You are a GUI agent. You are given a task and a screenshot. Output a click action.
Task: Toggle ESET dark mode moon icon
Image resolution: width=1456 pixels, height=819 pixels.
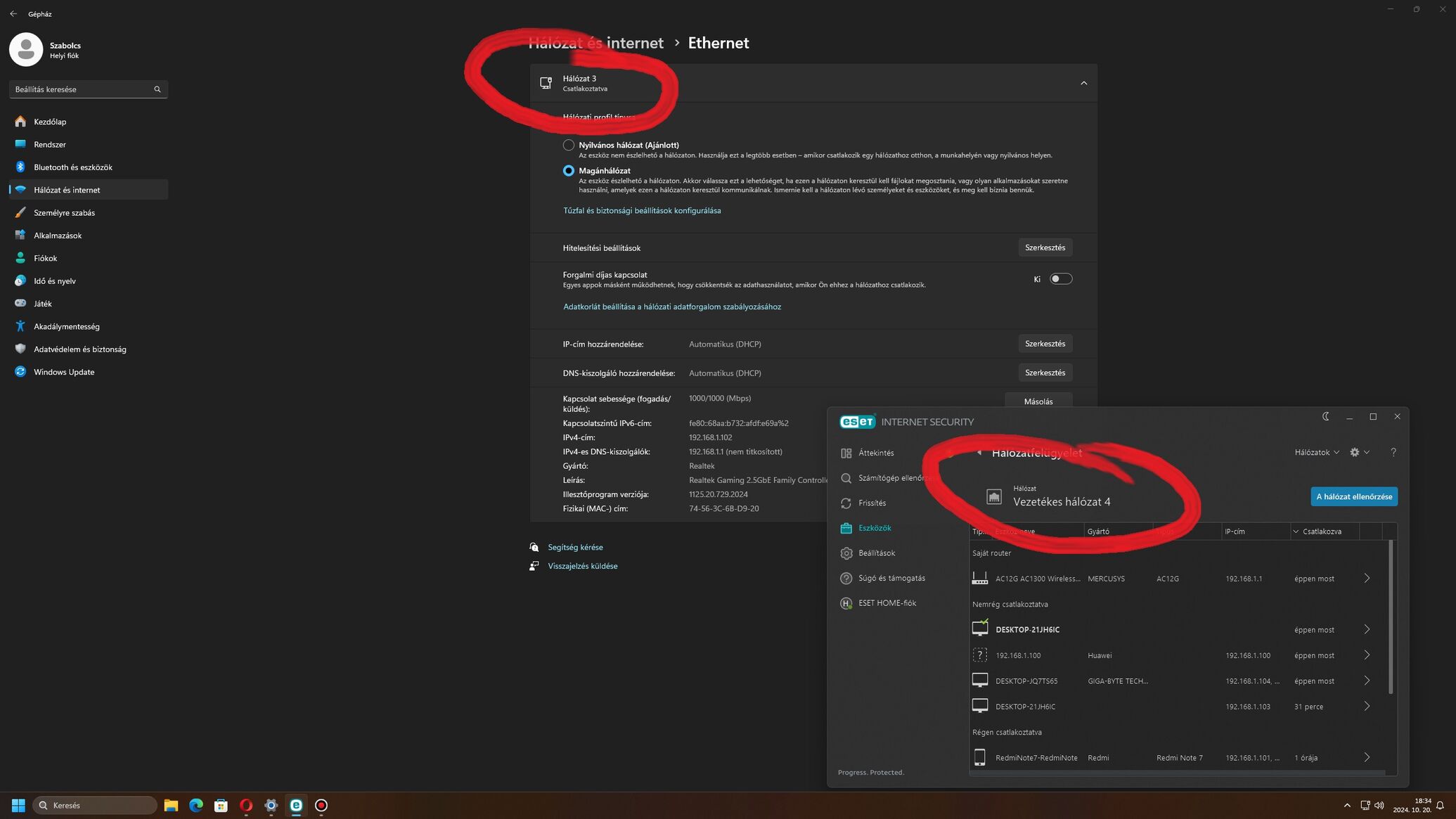pos(1326,416)
